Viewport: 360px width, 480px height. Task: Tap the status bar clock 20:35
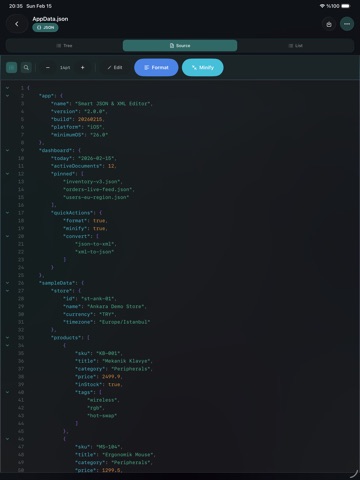16,6
